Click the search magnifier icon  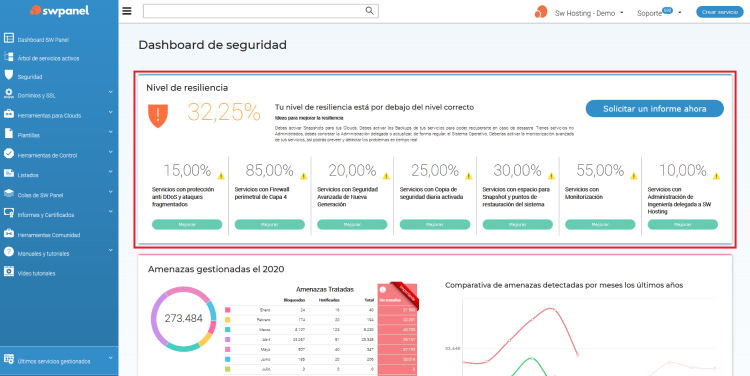(x=369, y=11)
